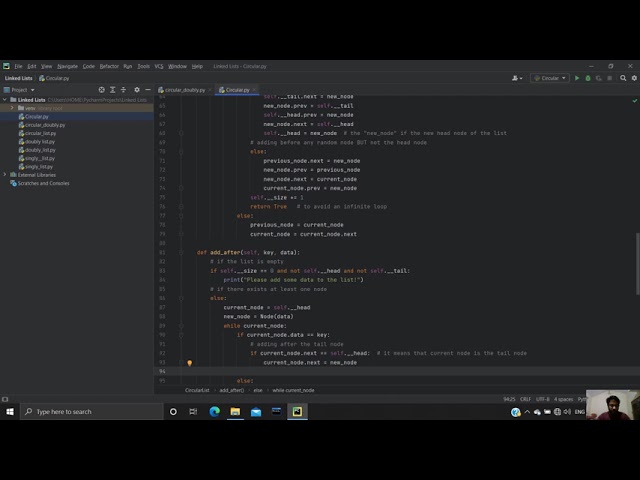Click add_after() in the bottom breadcrumb bar

point(232,390)
